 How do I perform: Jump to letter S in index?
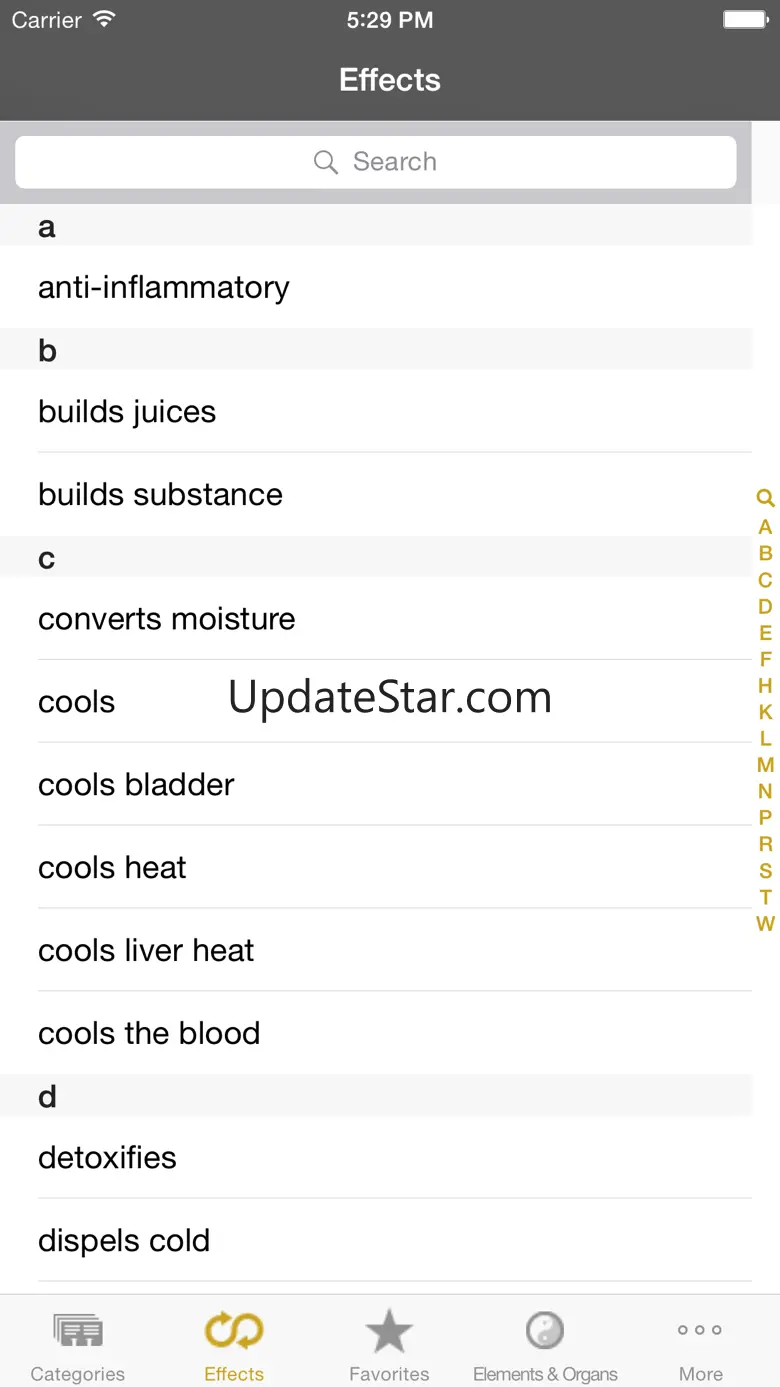pyautogui.click(x=765, y=871)
